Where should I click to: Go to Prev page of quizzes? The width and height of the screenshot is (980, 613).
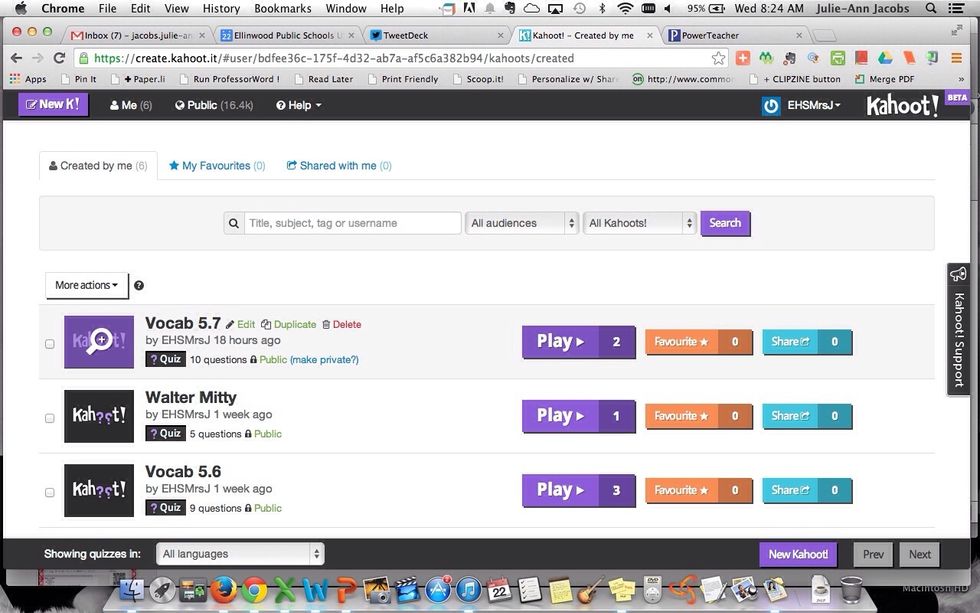coord(873,554)
